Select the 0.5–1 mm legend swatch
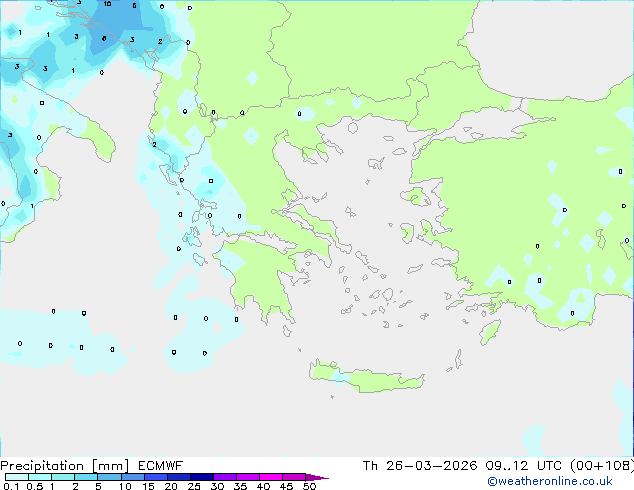Screen dimensions: 634x490 click(x=40, y=477)
